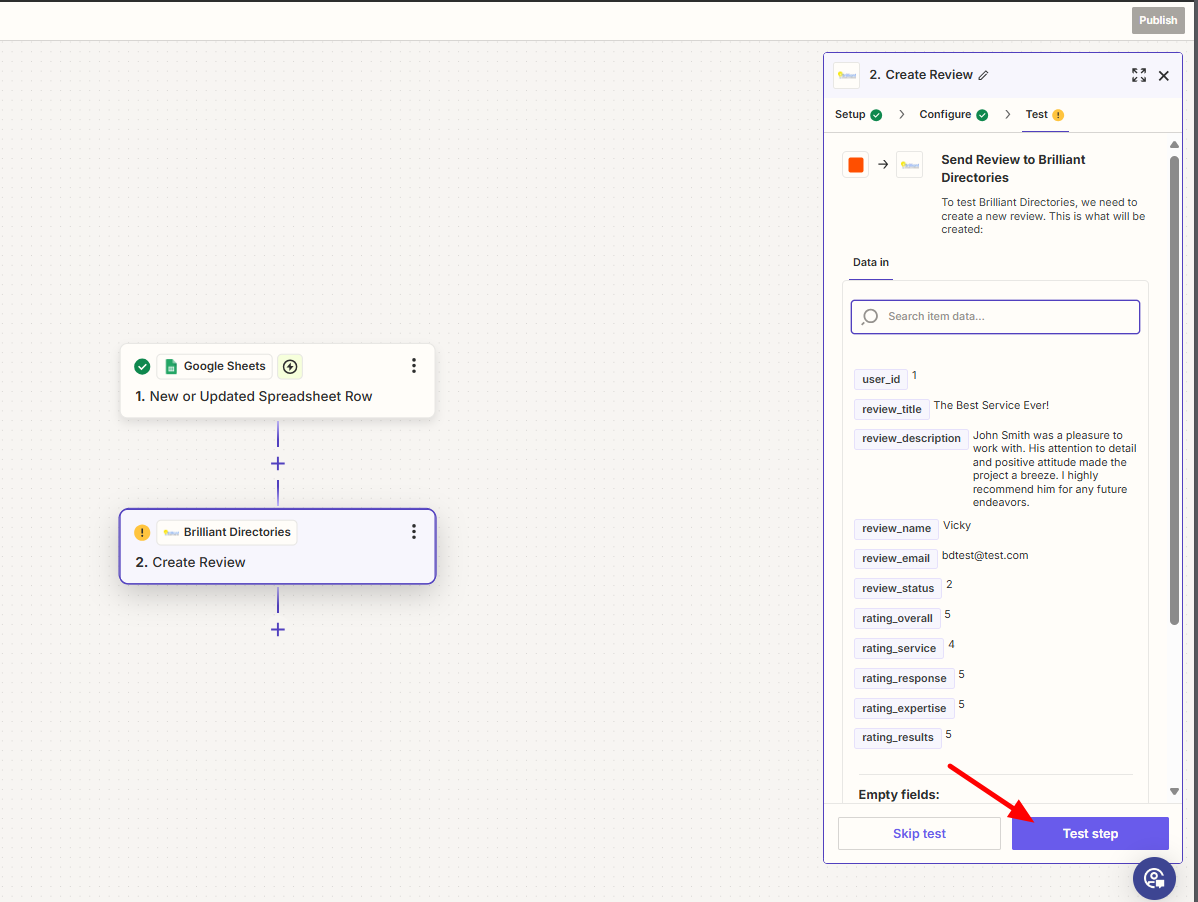Select the Google Sheets trigger step
The image size is (1198, 902).
tap(277, 380)
